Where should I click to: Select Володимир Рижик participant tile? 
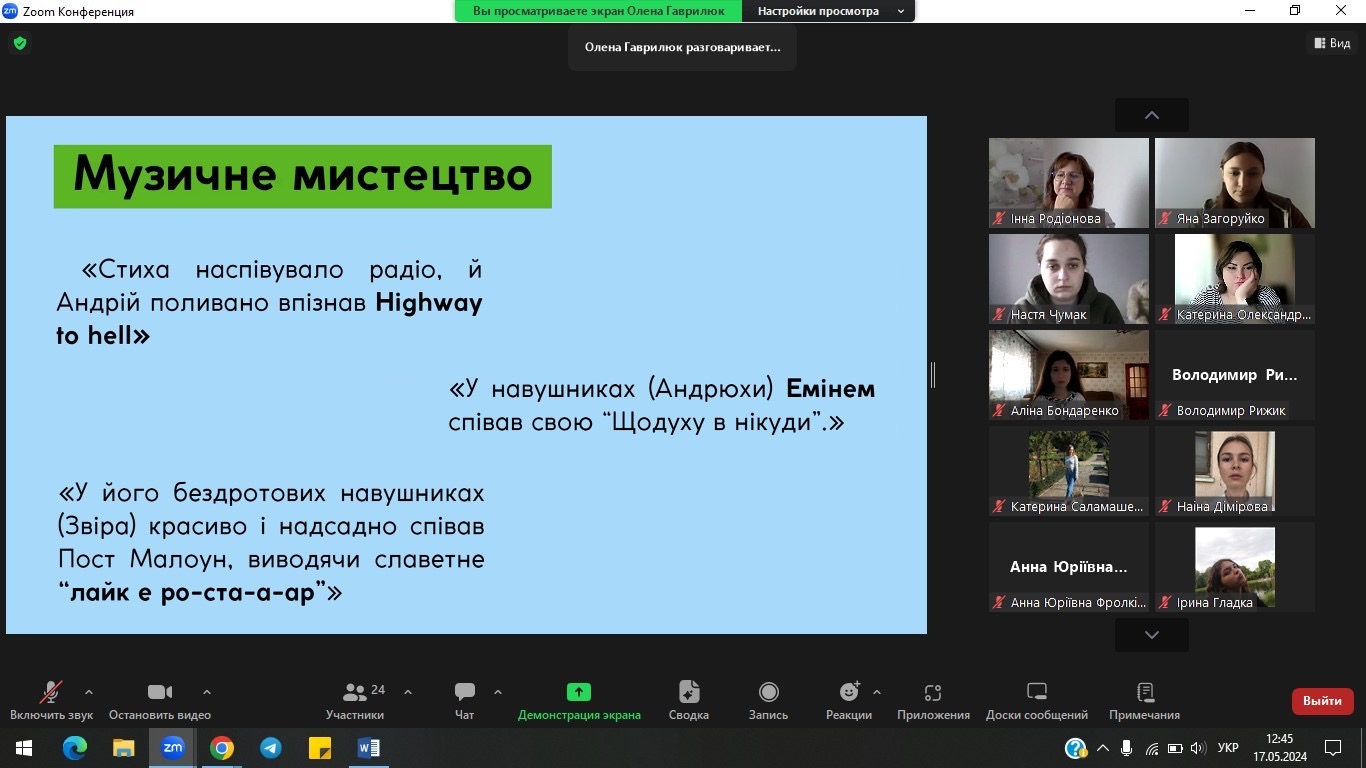pyautogui.click(x=1235, y=375)
